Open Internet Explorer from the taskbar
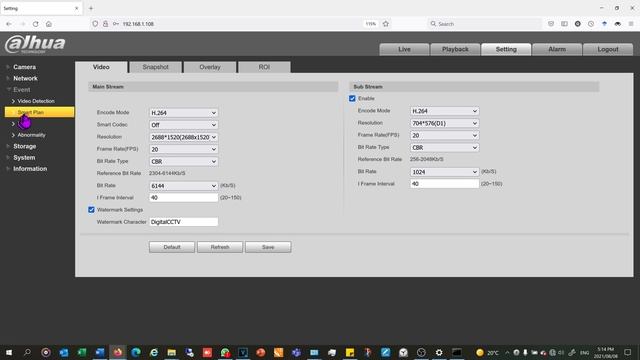640x360 pixels. coord(153,352)
